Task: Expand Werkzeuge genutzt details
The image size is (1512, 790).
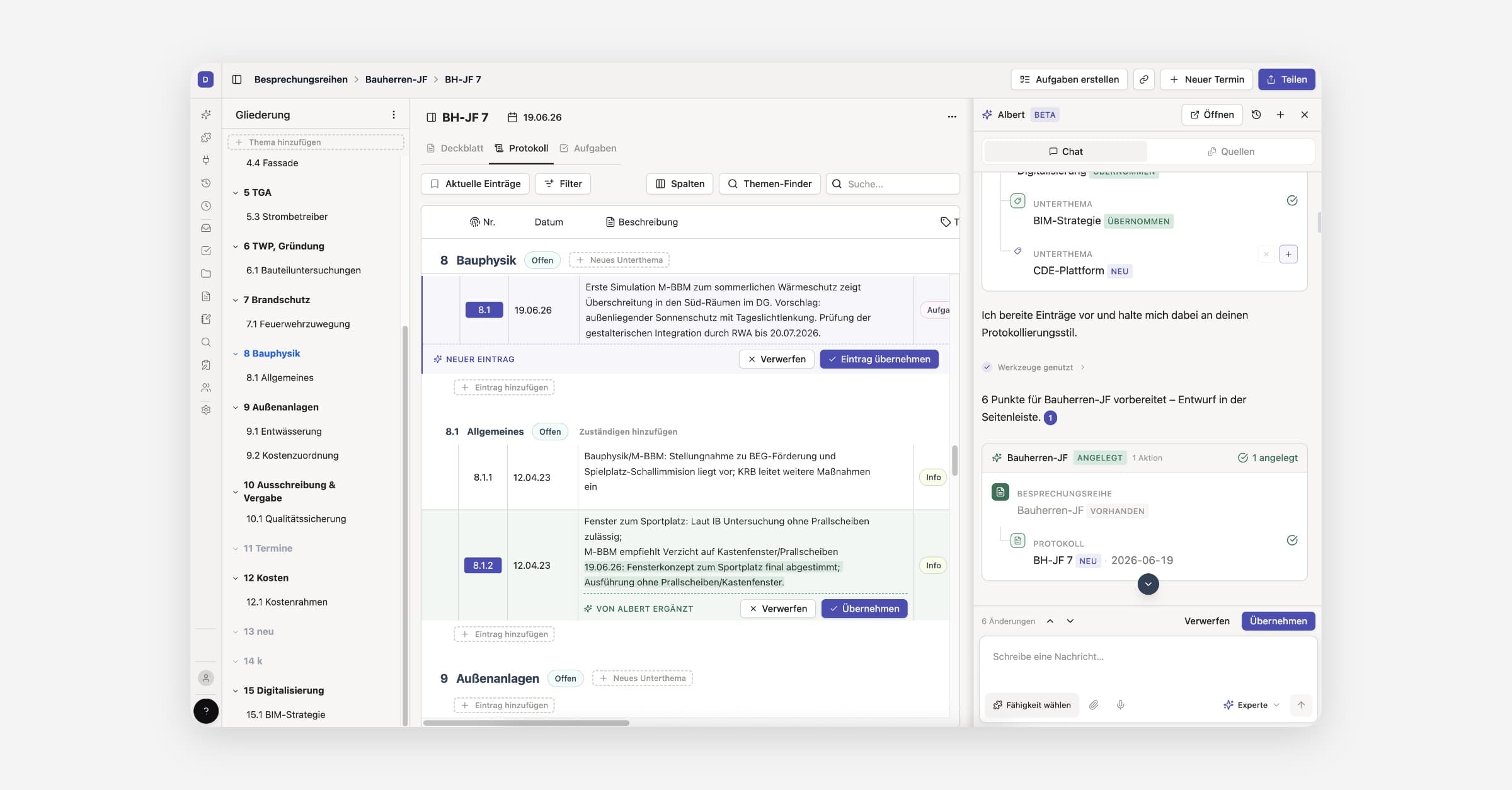Action: click(1034, 367)
